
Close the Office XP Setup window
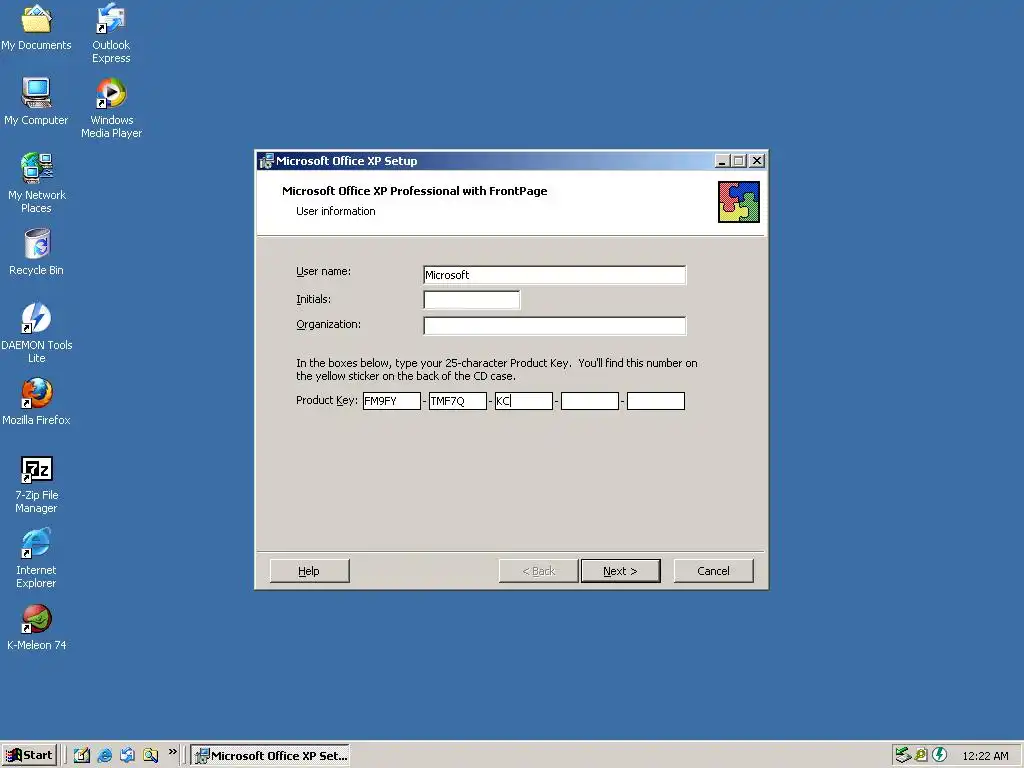tap(756, 161)
